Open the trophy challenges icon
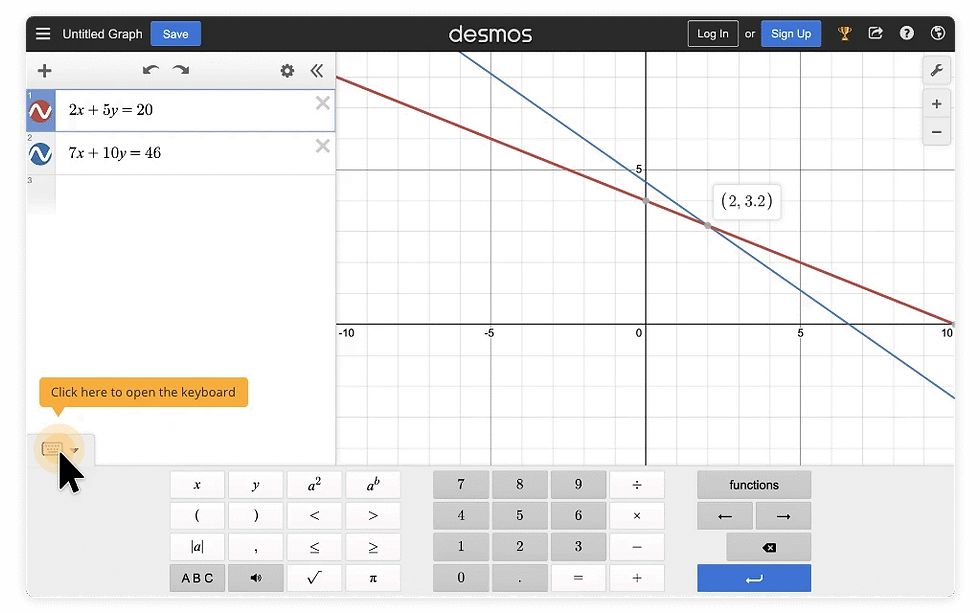This screenshot has height=613, width=980. 844,34
